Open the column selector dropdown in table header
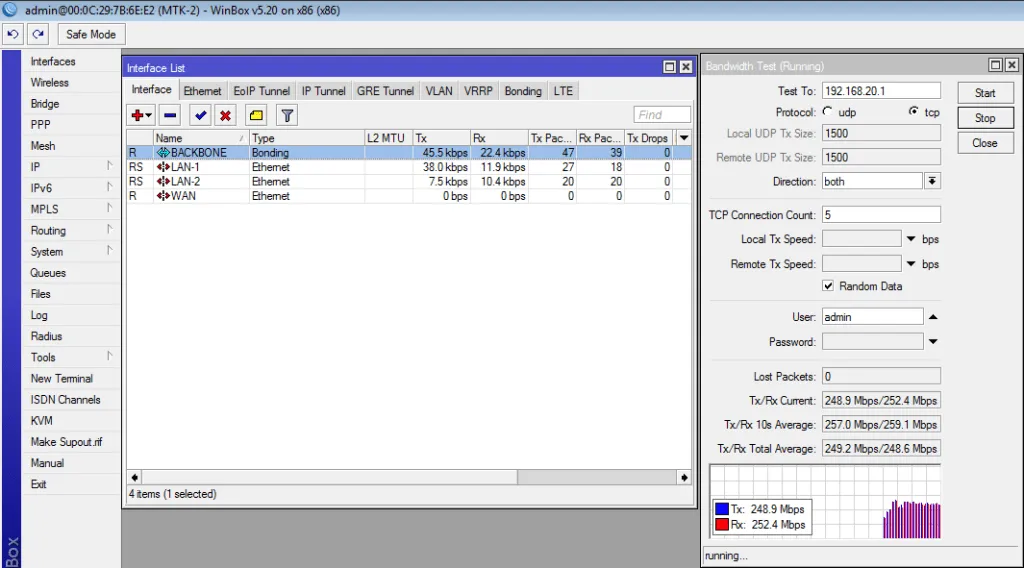The image size is (1024, 568). [684, 138]
